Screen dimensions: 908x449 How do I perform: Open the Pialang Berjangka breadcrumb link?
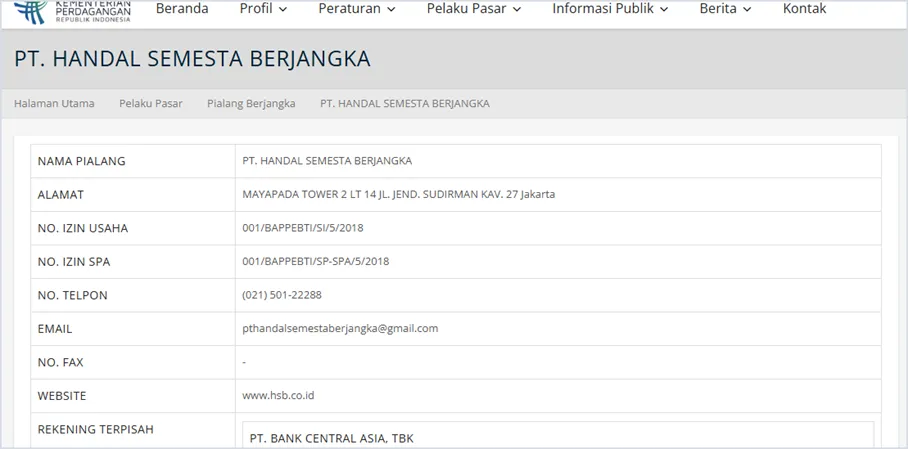coord(251,104)
